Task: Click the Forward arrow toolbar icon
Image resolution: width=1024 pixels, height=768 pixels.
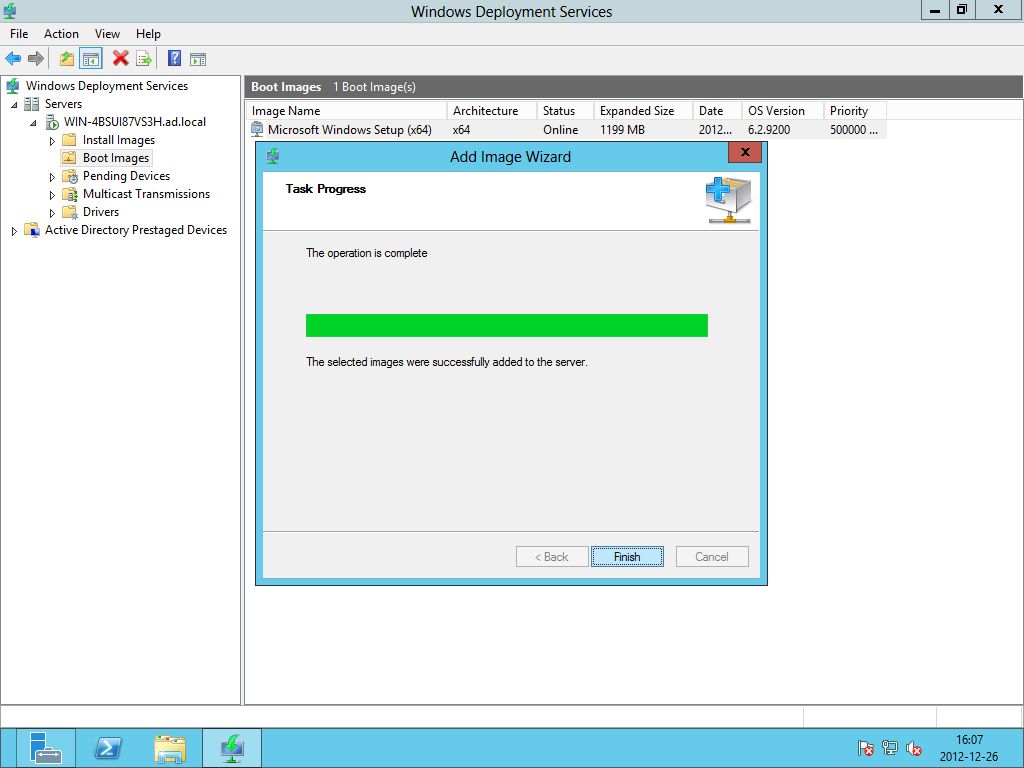Action: (x=36, y=59)
